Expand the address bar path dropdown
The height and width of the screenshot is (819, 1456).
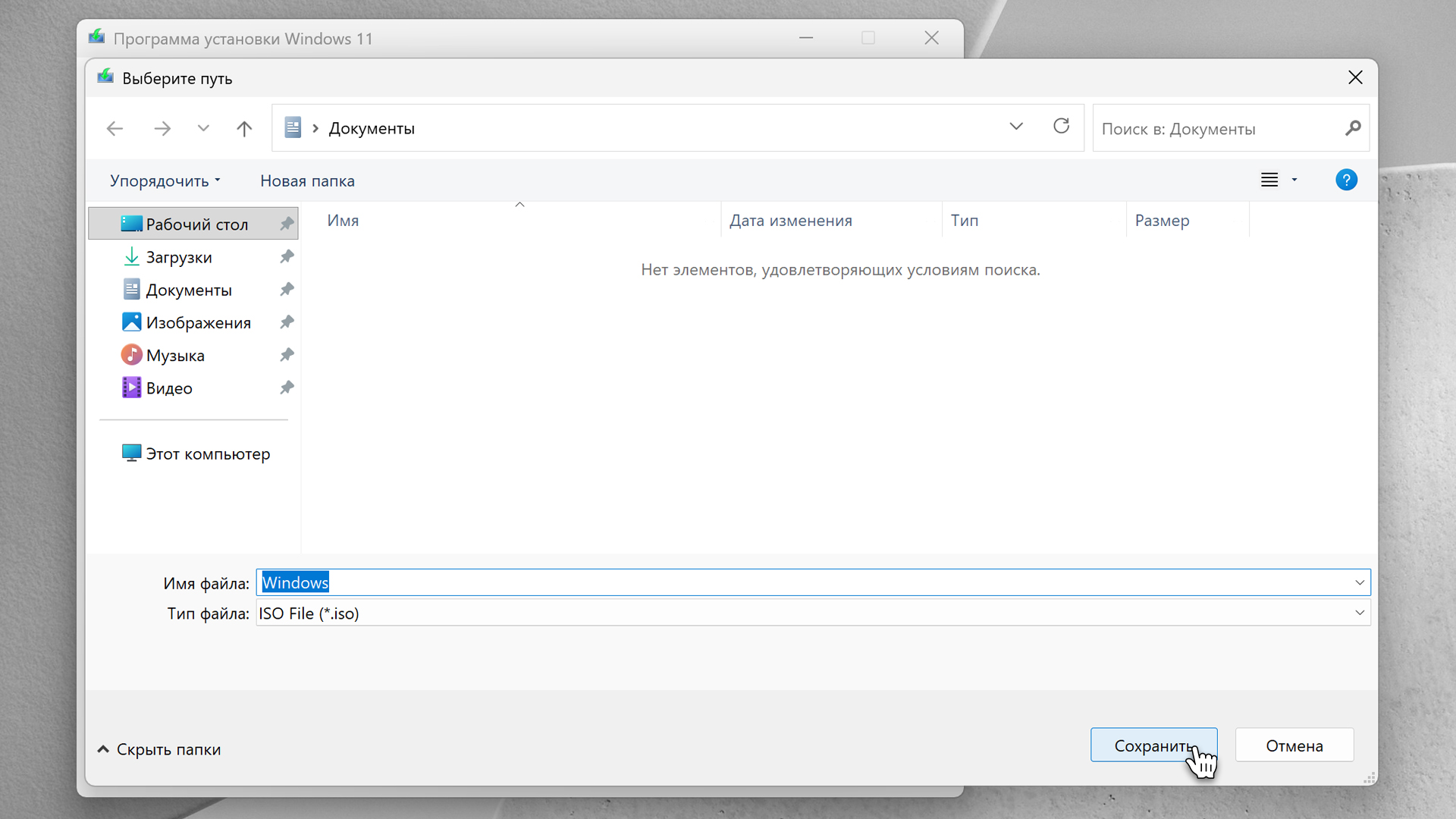click(x=1016, y=127)
